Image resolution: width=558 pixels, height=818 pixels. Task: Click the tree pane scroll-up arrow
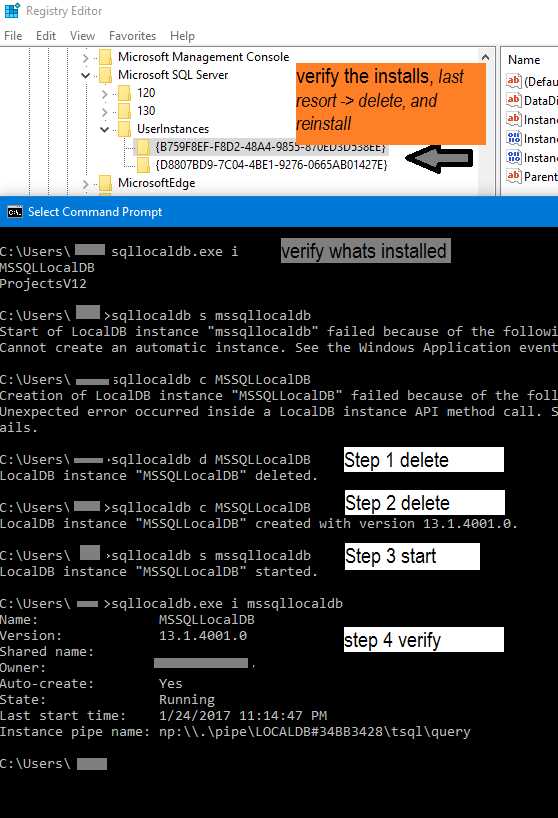486,57
